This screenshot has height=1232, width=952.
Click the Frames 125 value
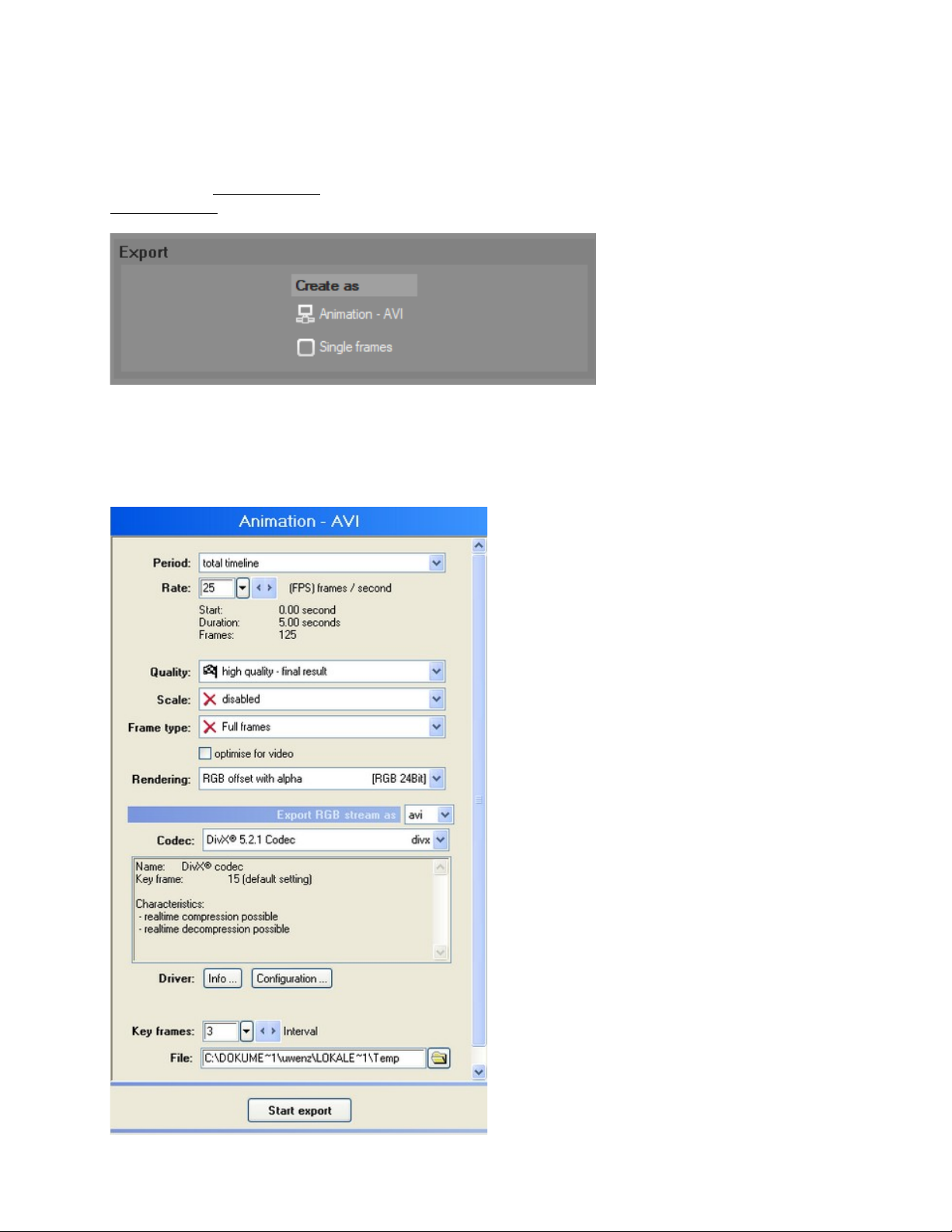[x=288, y=635]
